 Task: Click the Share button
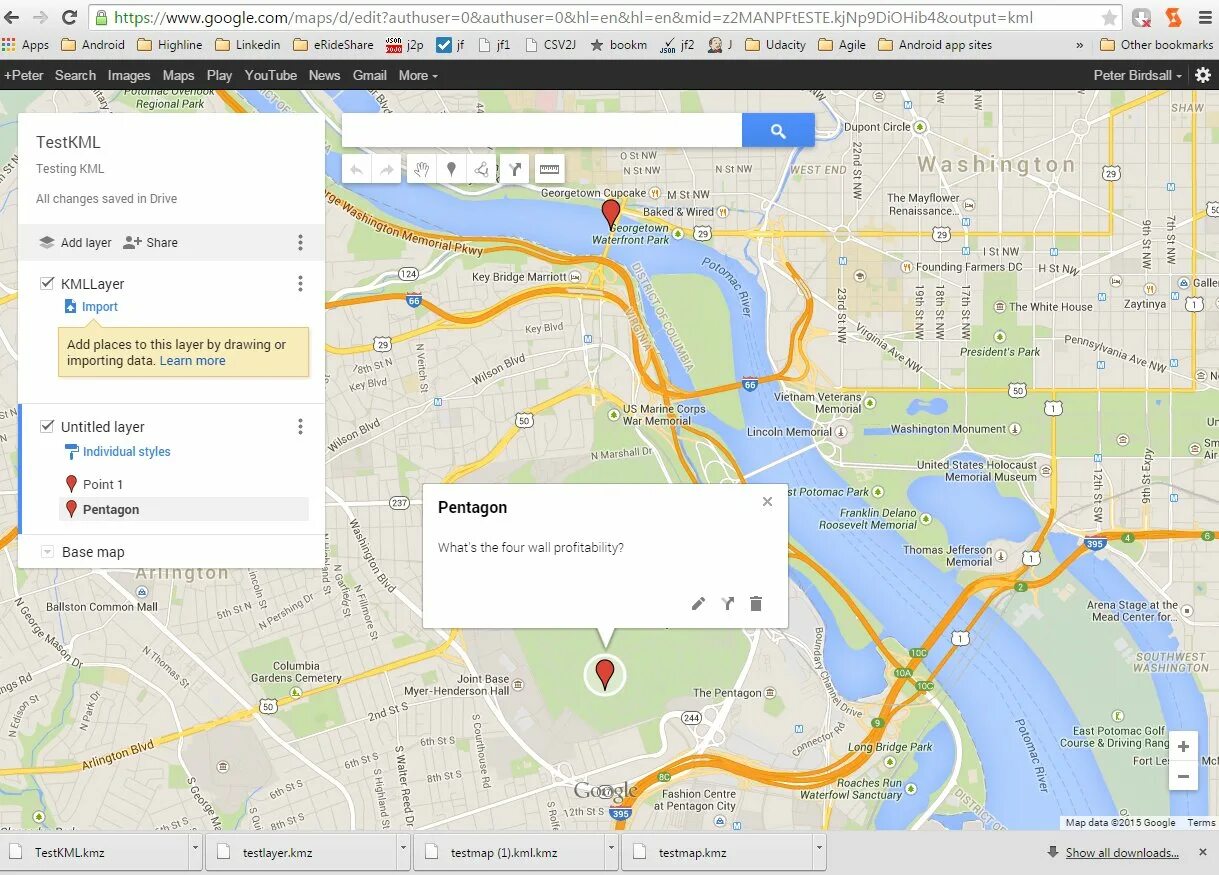click(150, 242)
